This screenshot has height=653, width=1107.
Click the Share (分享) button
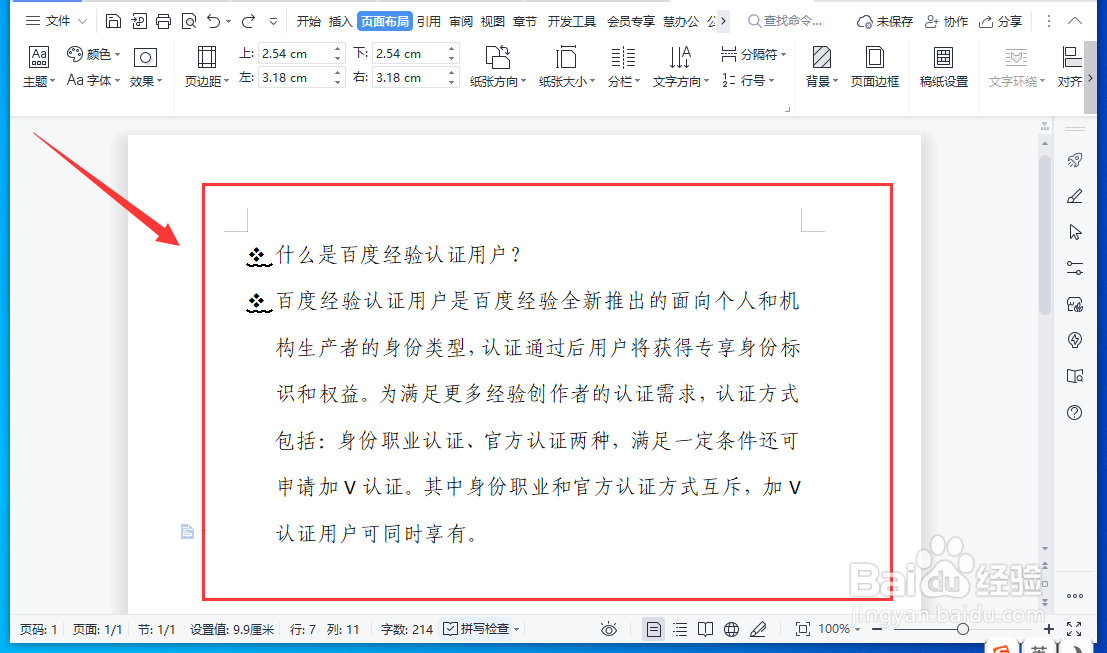tap(1000, 22)
